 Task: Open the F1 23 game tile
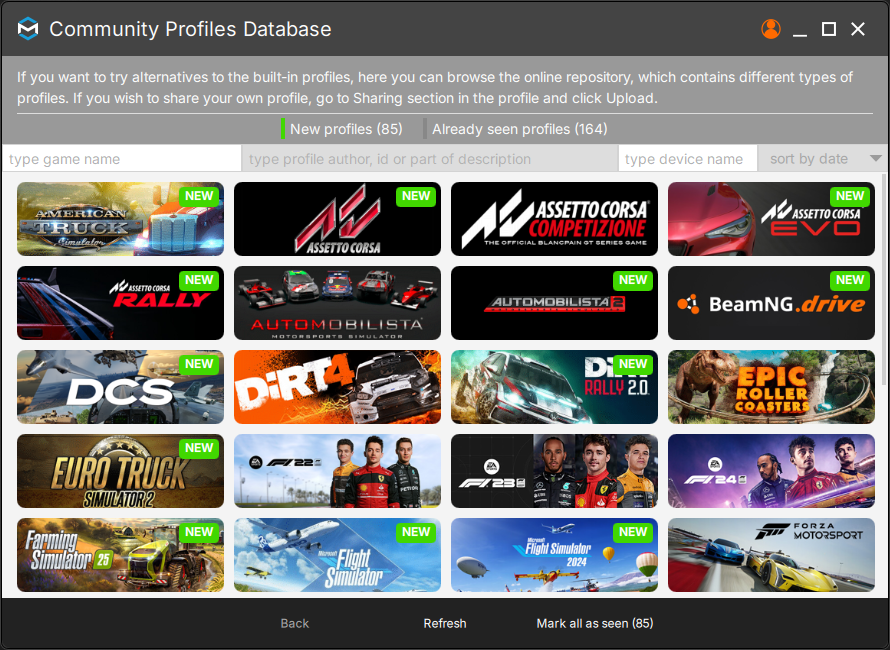tap(555, 471)
